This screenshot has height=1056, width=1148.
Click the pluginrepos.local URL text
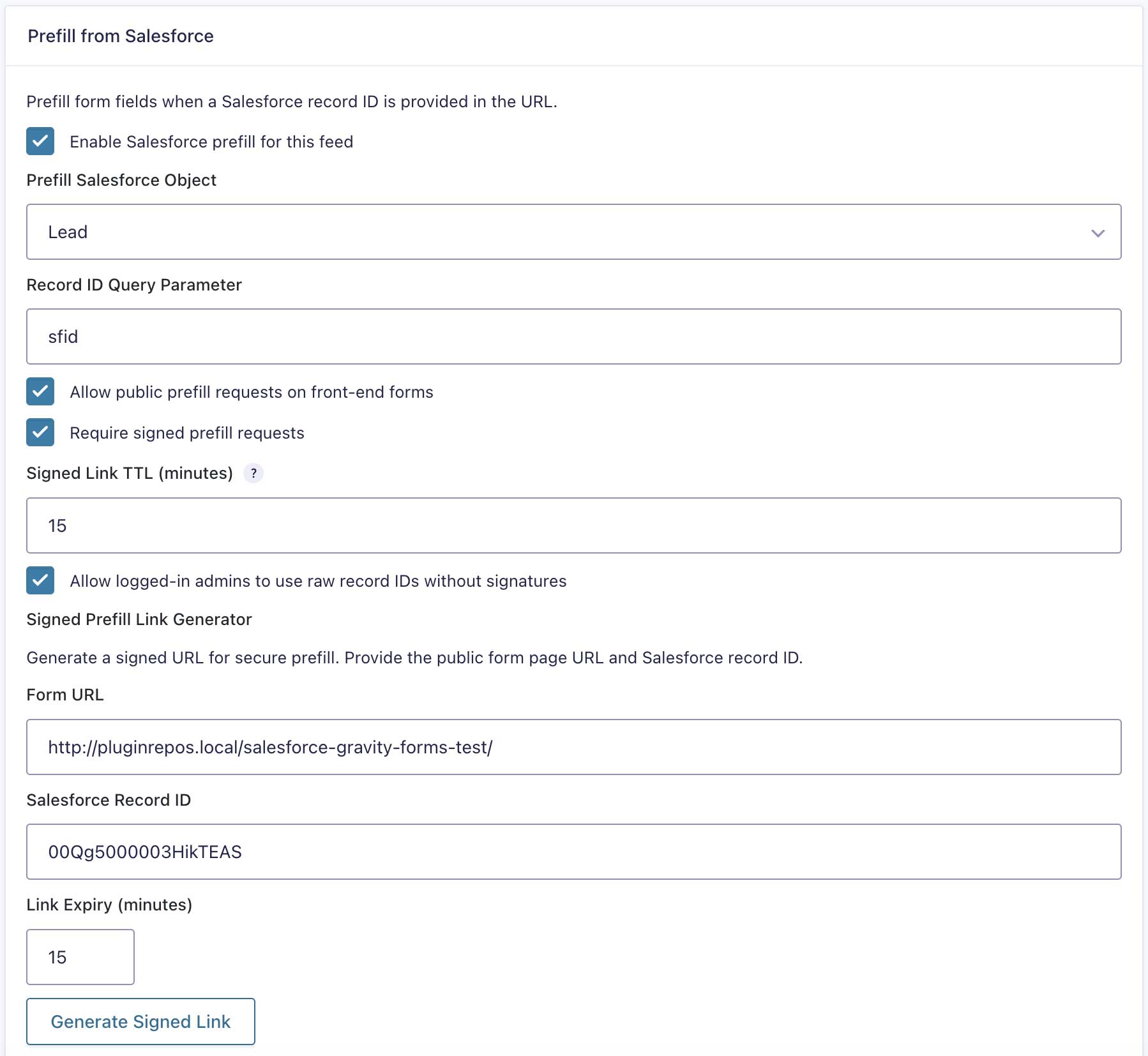tap(270, 746)
